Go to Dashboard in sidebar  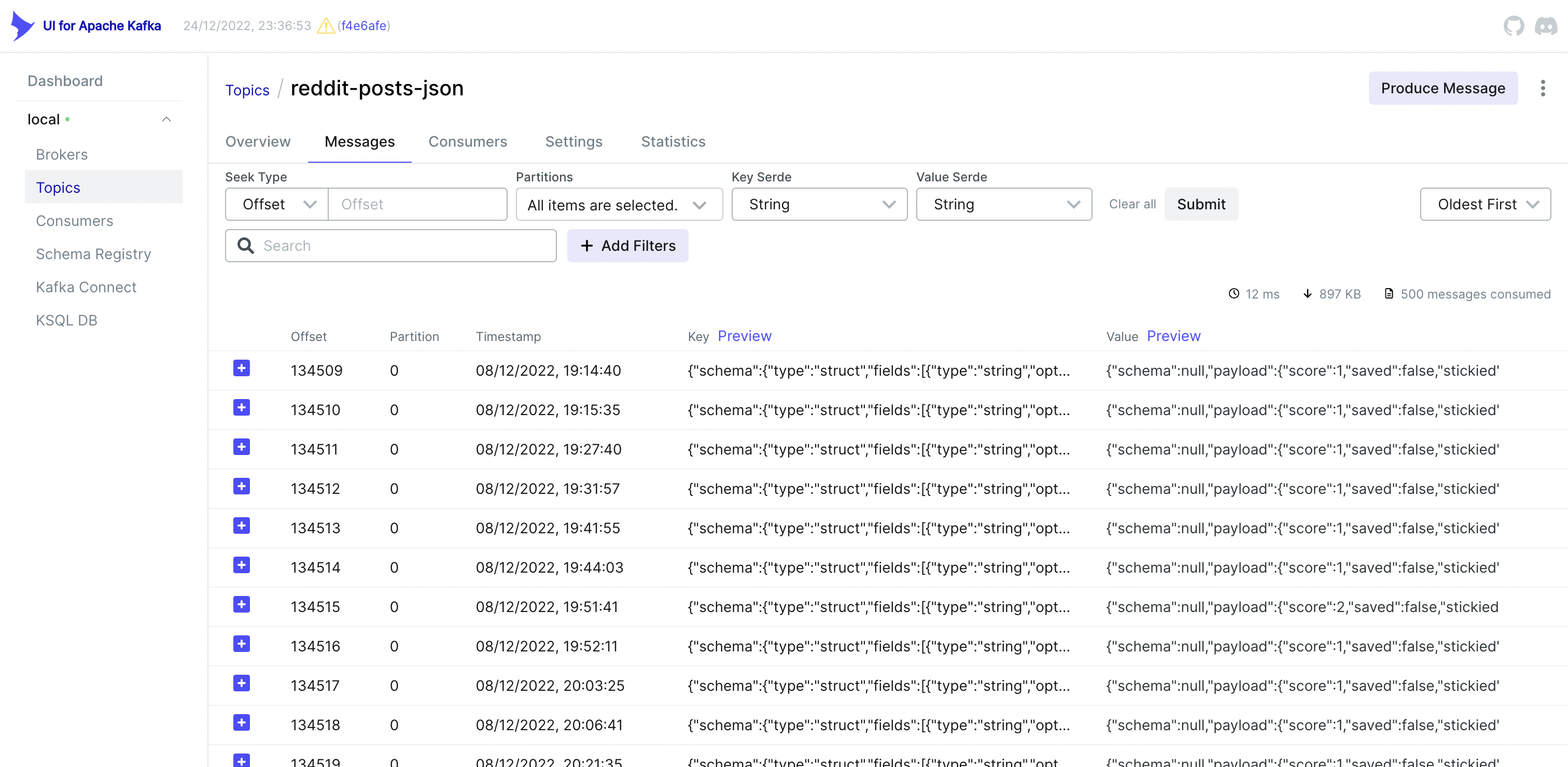click(65, 81)
